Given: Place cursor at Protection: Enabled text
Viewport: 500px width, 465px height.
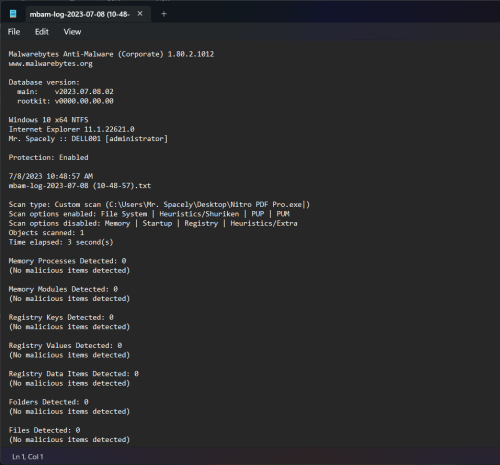Looking at the screenshot, I should click(49, 157).
